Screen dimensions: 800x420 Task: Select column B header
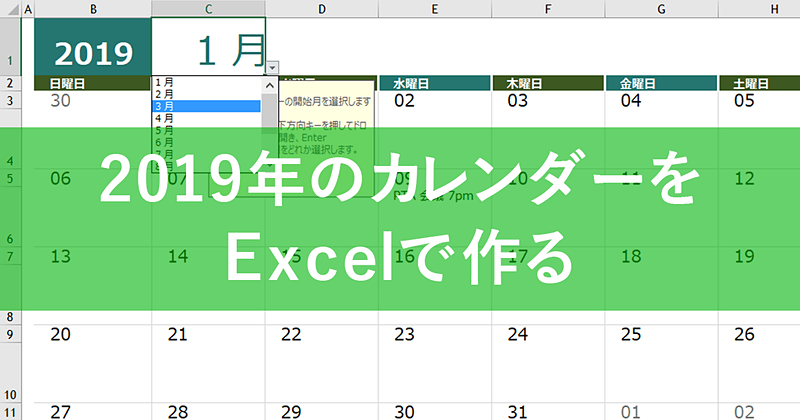click(x=93, y=8)
